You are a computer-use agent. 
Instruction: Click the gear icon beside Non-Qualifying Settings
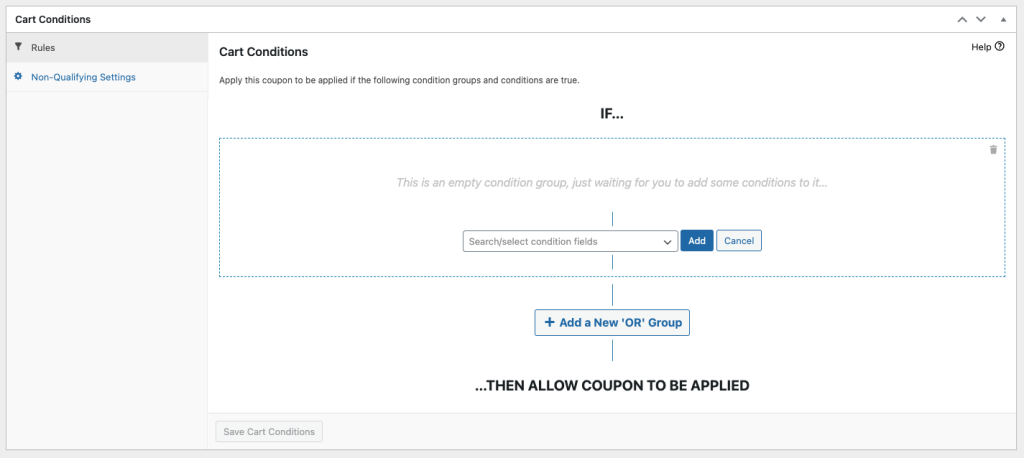click(x=18, y=76)
